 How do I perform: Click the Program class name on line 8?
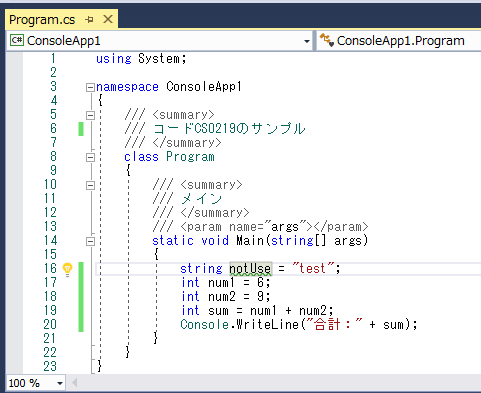tap(190, 157)
